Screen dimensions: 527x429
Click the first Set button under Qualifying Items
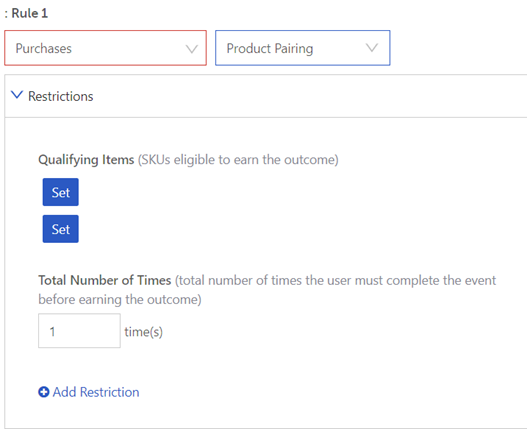60,192
